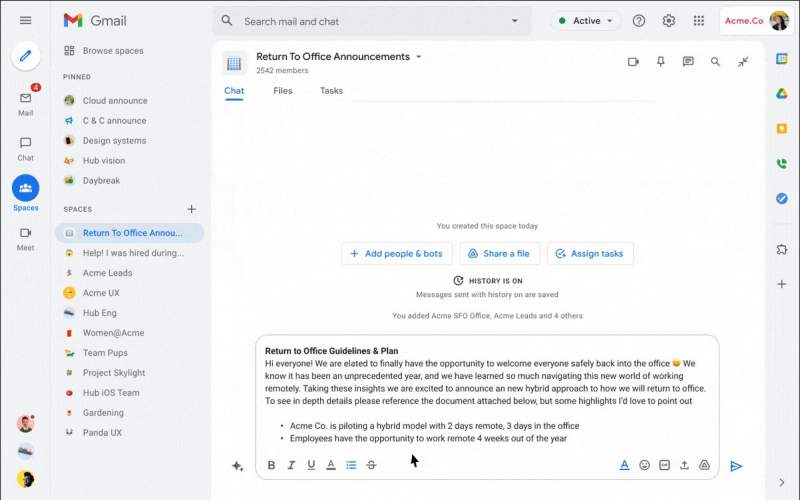The image size is (800, 500).
Task: Switch to the Tasks tab
Action: (x=331, y=91)
